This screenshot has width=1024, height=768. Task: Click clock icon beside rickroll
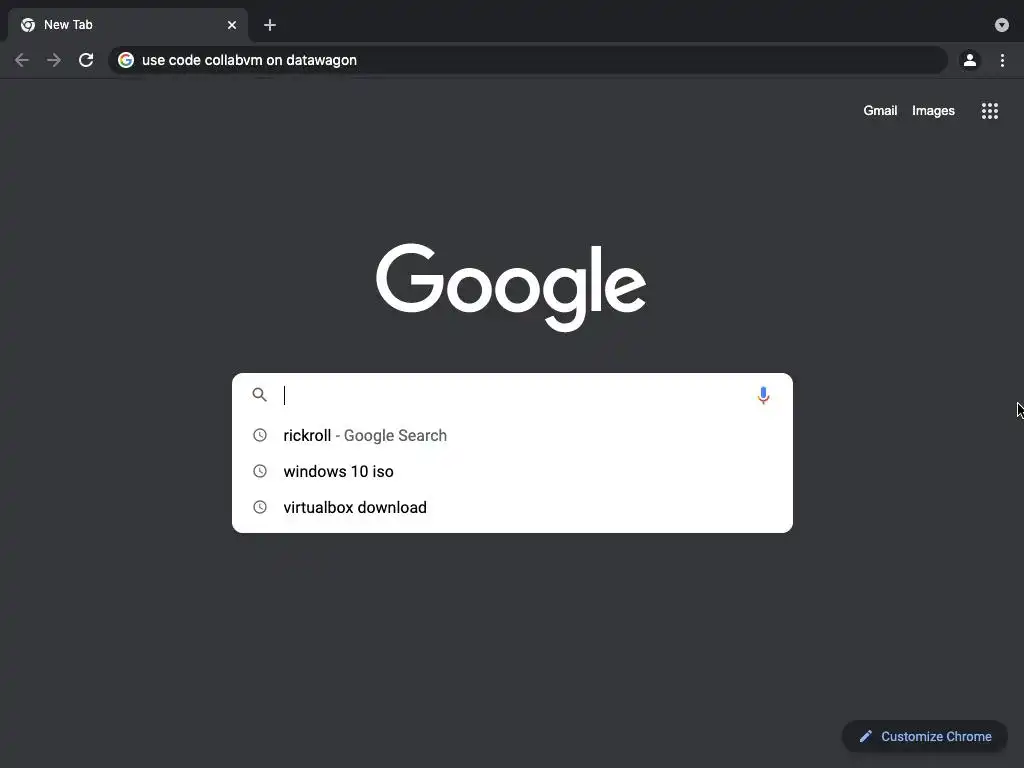260,435
